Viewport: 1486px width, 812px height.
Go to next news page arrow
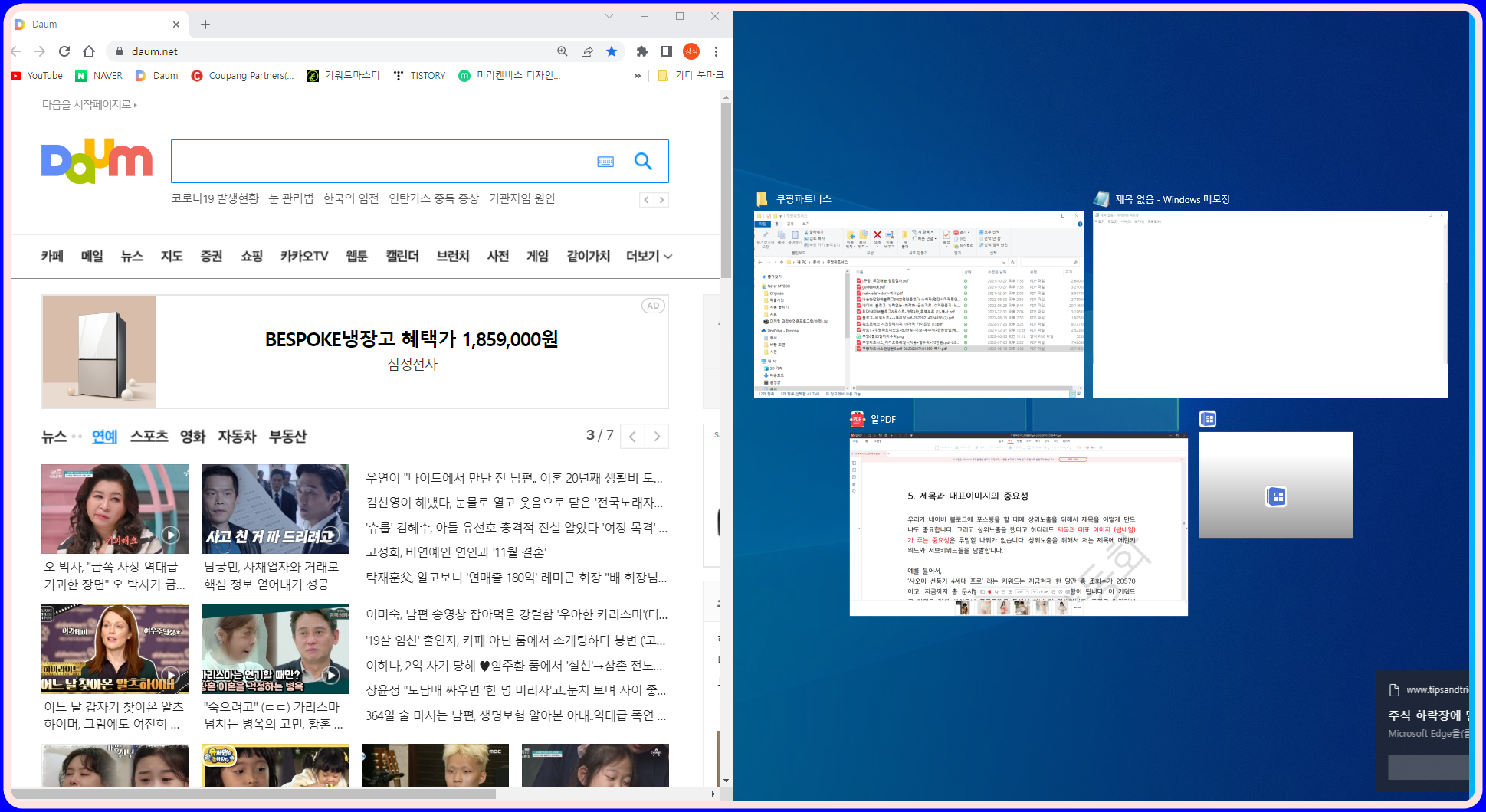point(657,437)
